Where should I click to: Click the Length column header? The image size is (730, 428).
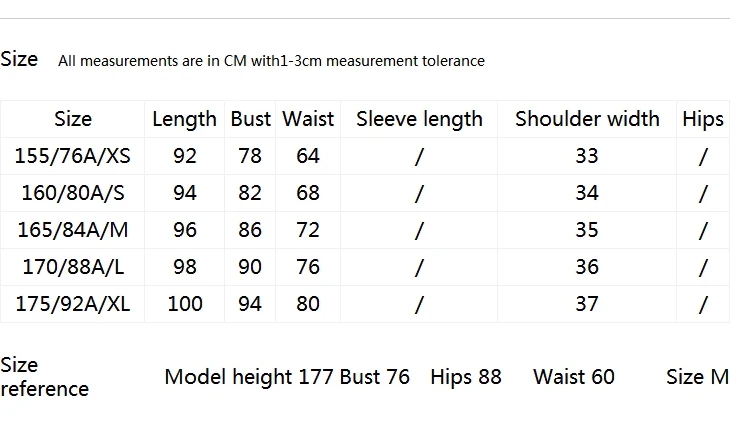(x=184, y=120)
